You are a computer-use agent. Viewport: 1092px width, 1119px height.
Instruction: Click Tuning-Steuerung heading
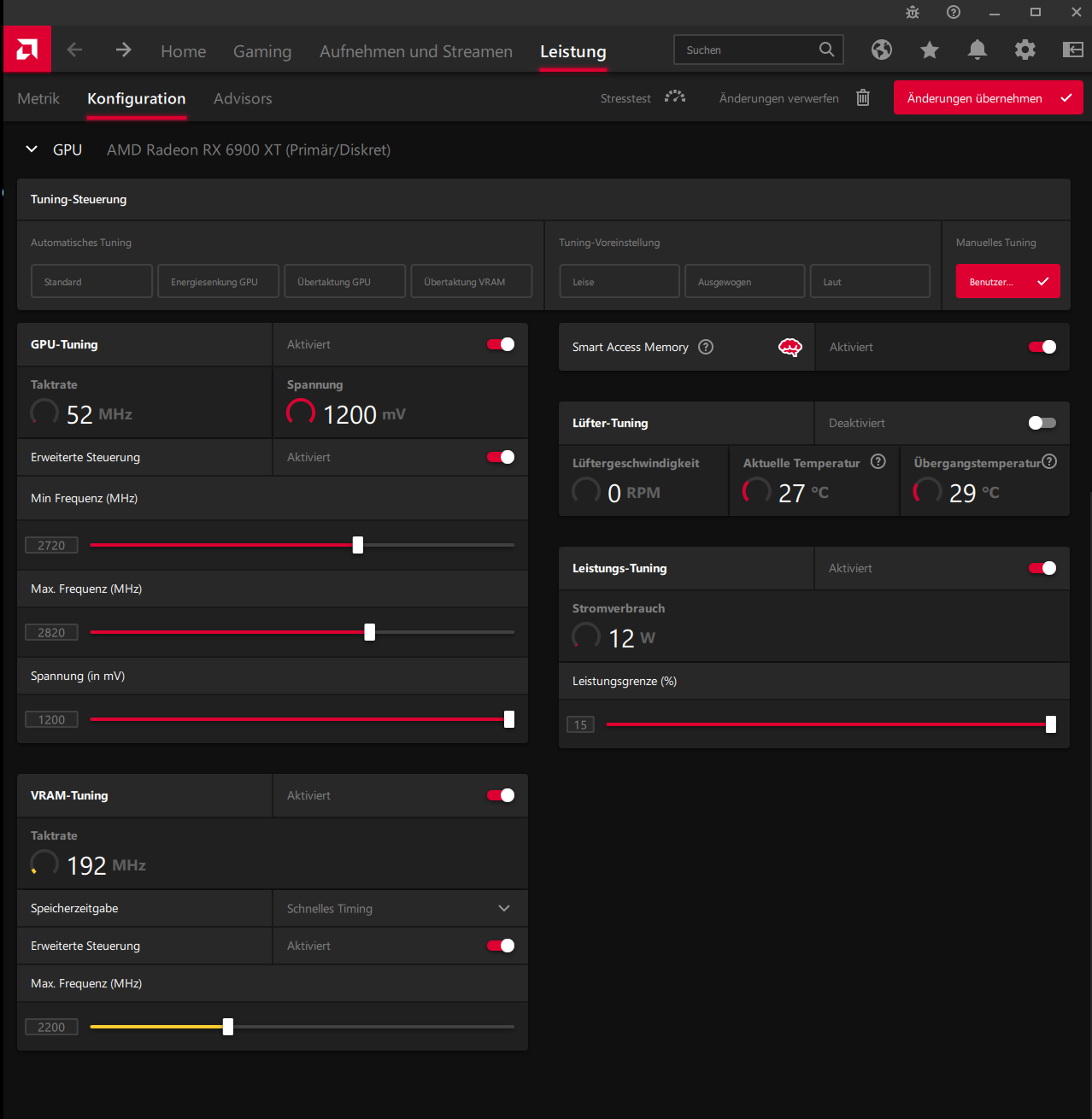click(79, 199)
